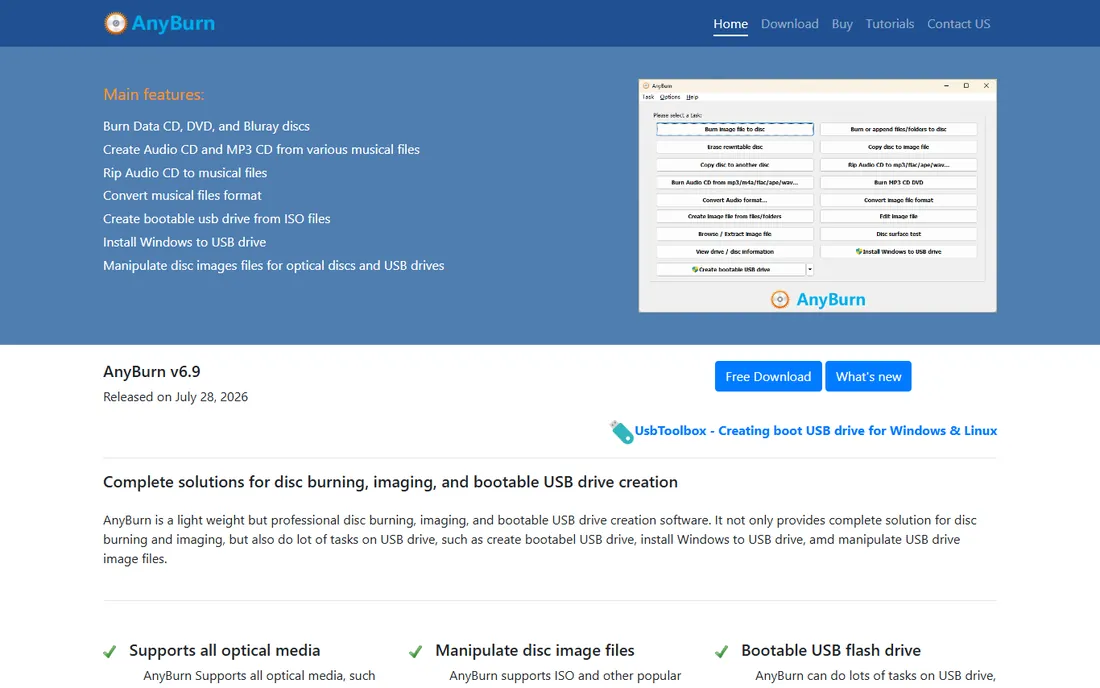Open the Options menu in the AnyBurn app screenshot
The width and height of the screenshot is (1100, 688).
point(670,97)
